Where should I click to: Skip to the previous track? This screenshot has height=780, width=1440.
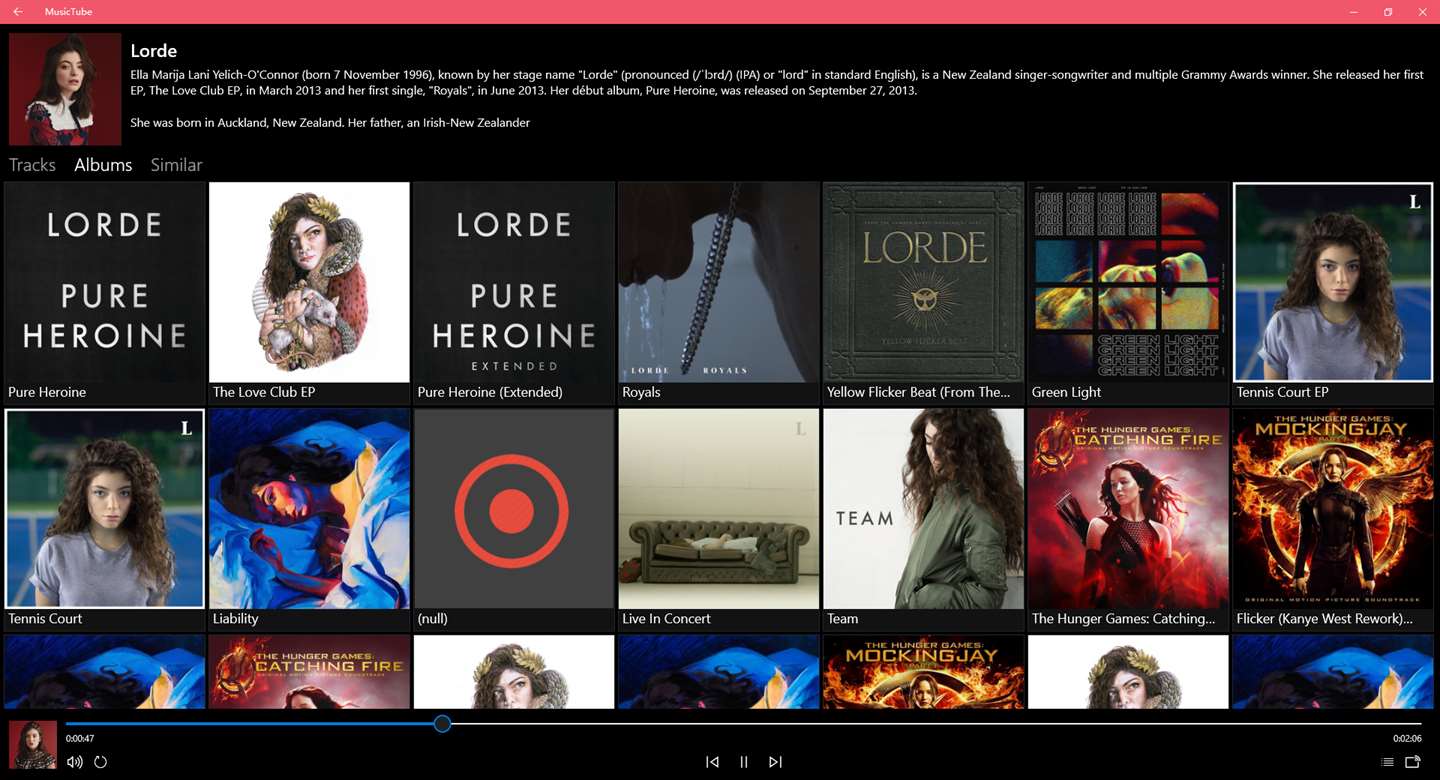click(712, 762)
